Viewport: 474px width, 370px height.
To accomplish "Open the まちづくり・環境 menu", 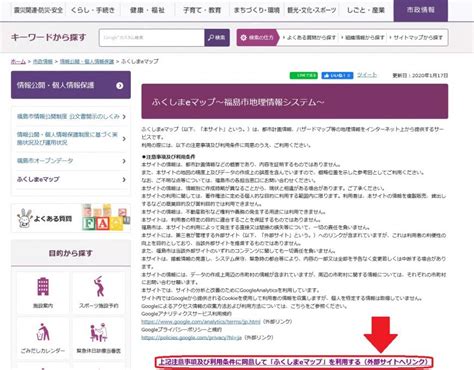I will tap(256, 10).
